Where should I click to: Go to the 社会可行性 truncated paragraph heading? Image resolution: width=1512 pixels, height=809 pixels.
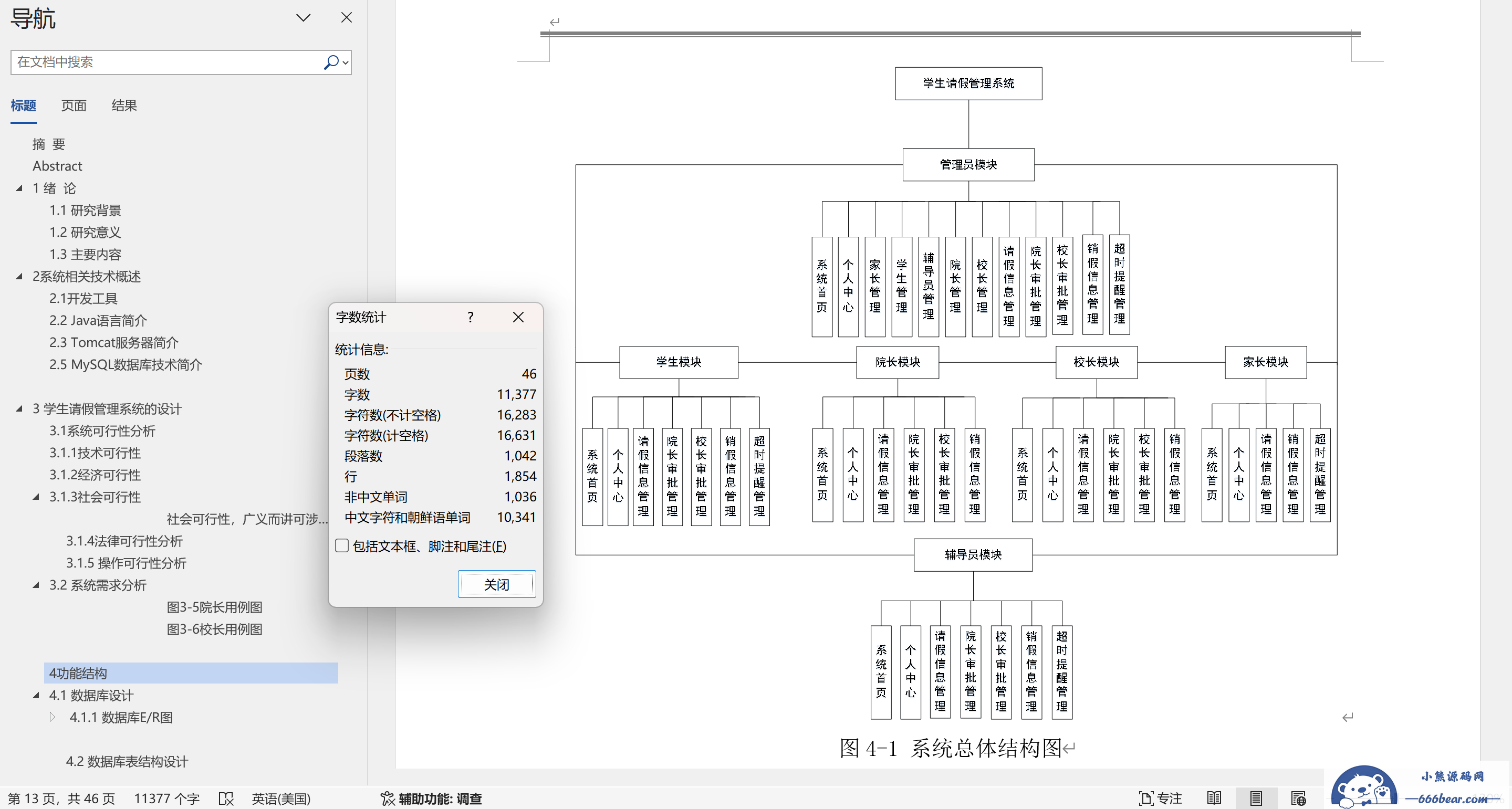(247, 519)
